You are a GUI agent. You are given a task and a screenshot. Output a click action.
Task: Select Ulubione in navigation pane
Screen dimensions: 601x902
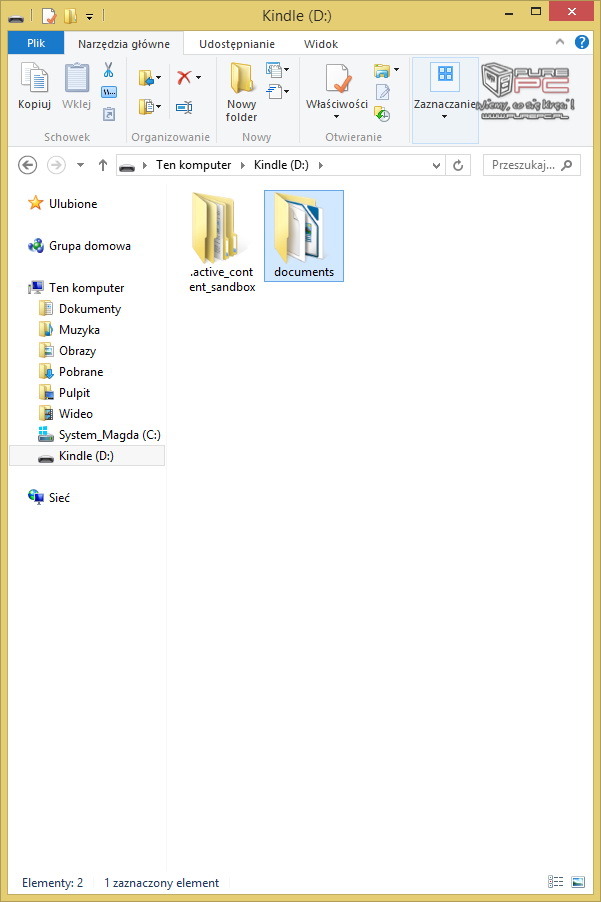coord(62,204)
